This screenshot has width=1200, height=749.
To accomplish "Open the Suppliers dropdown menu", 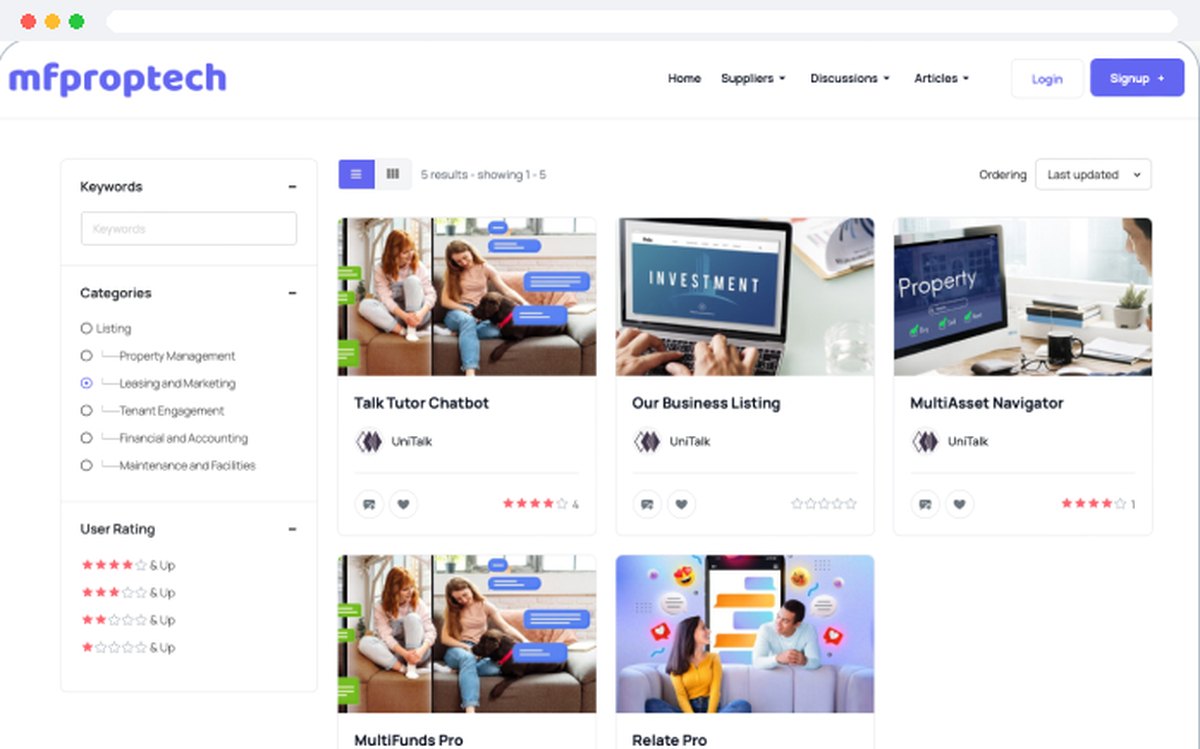I will point(753,78).
